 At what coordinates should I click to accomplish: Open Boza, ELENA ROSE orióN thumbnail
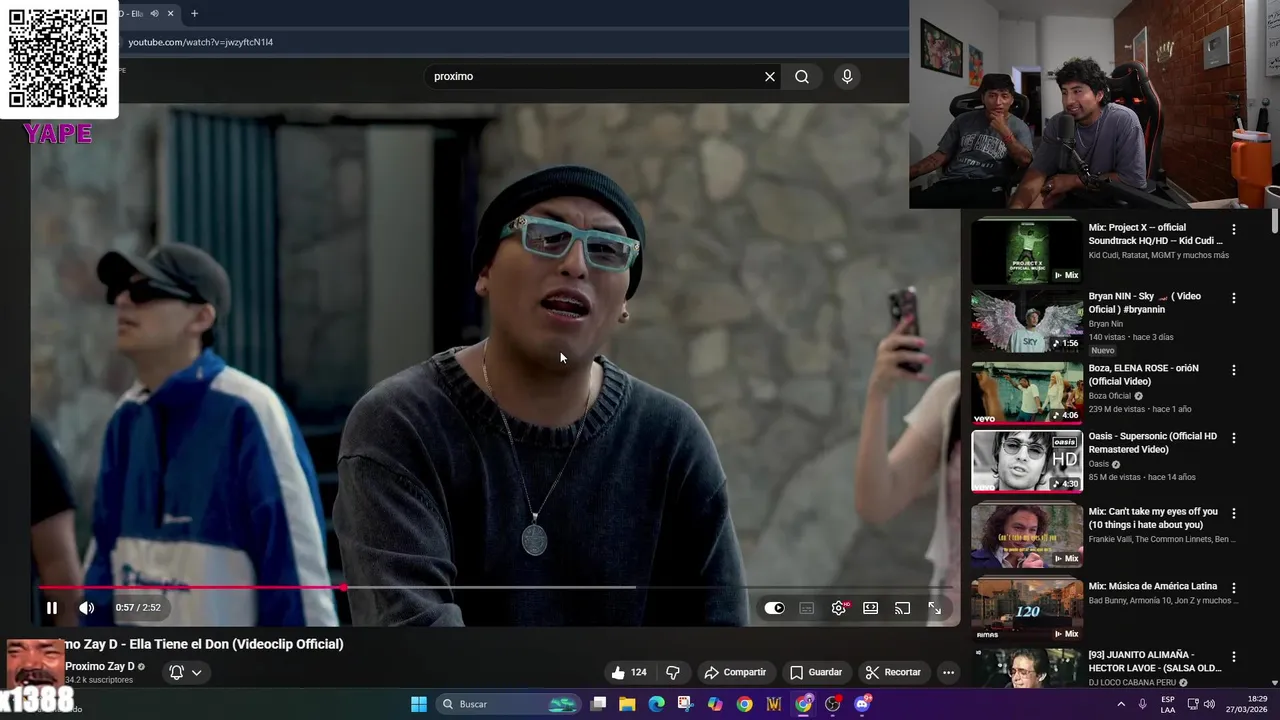(x=1027, y=393)
